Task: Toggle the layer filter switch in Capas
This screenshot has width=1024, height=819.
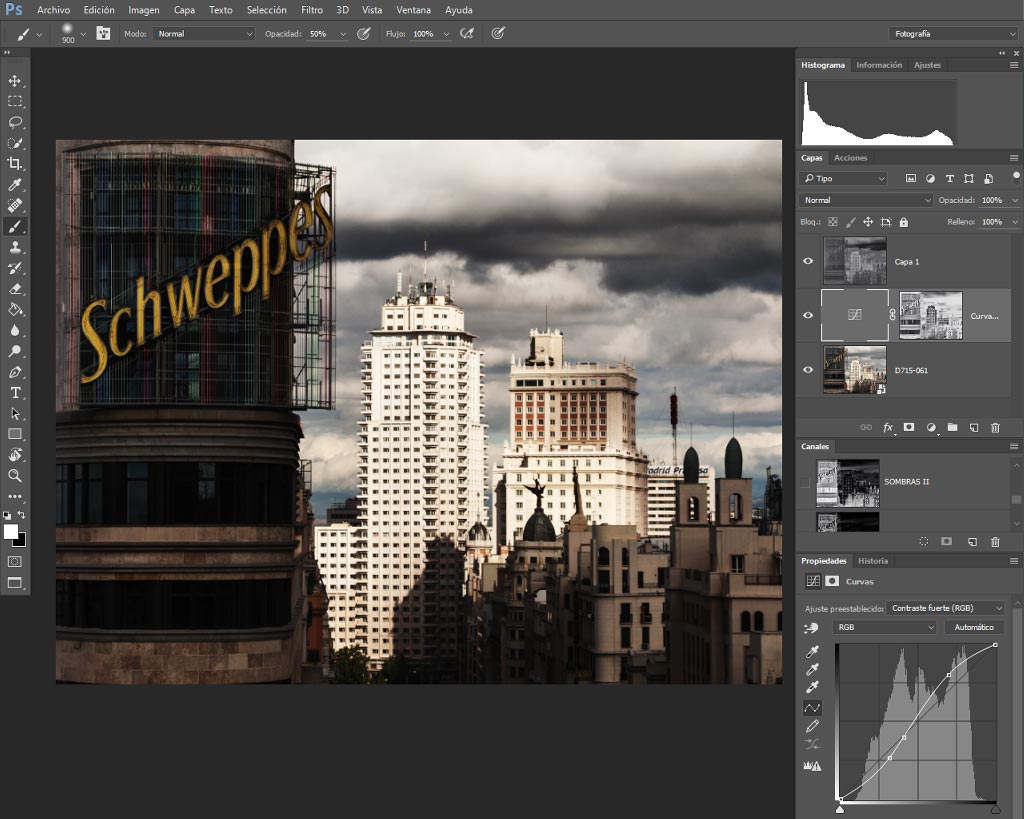Action: point(1016,176)
